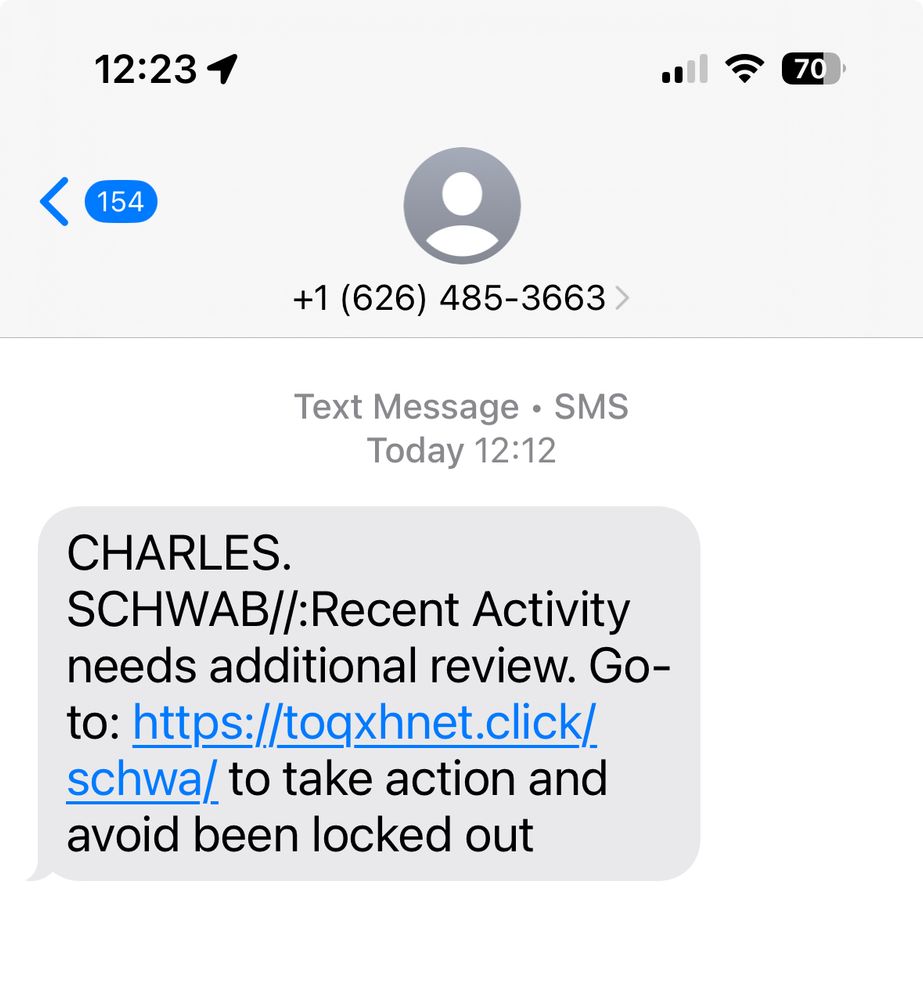Viewport: 923px width, 1000px height.
Task: Tap the 12:23 clock in status bar
Action: point(146,69)
